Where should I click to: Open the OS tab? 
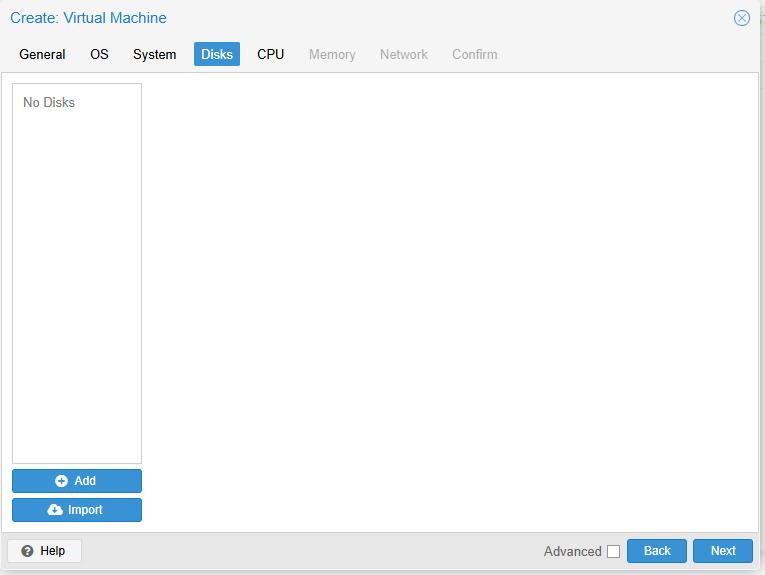(99, 54)
